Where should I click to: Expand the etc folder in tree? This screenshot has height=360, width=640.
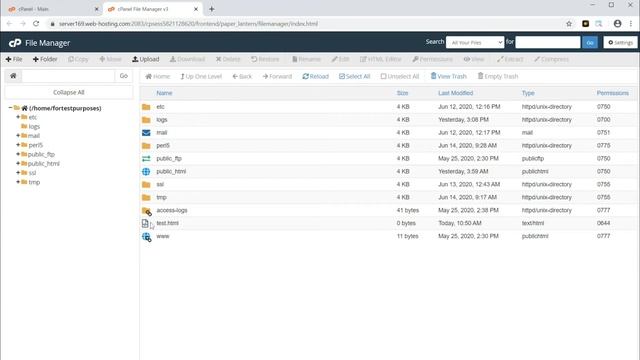click(x=18, y=117)
